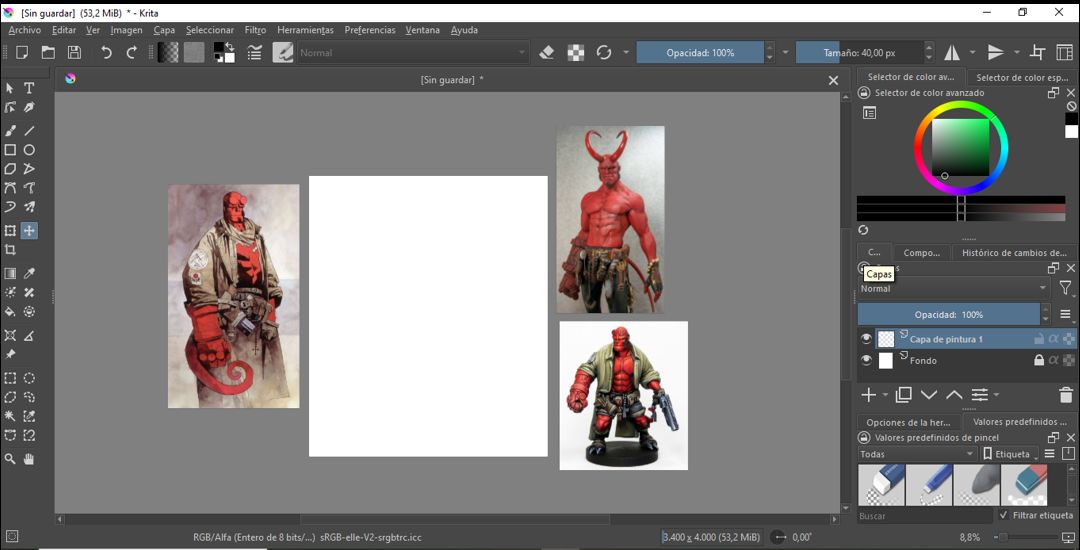The image size is (1080, 550).
Task: Duplicate layer with the copy icon
Action: click(903, 395)
